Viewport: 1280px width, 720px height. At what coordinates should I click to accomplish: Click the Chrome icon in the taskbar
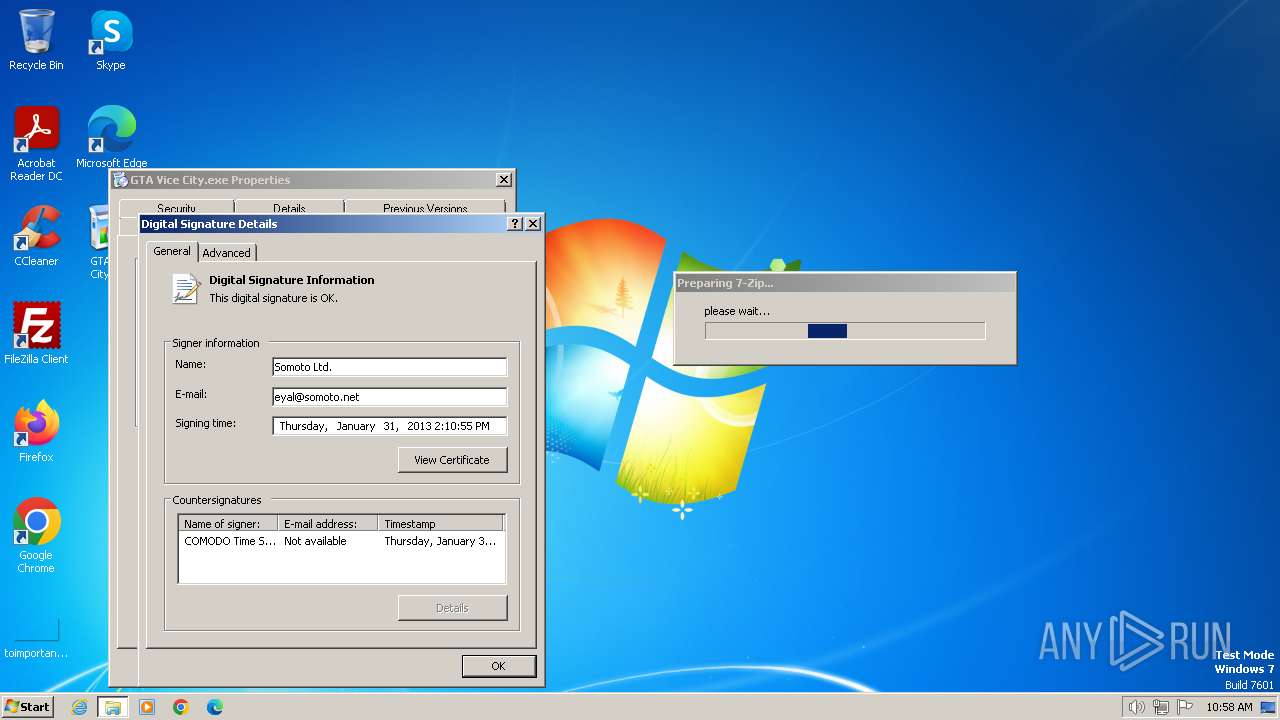(x=181, y=707)
